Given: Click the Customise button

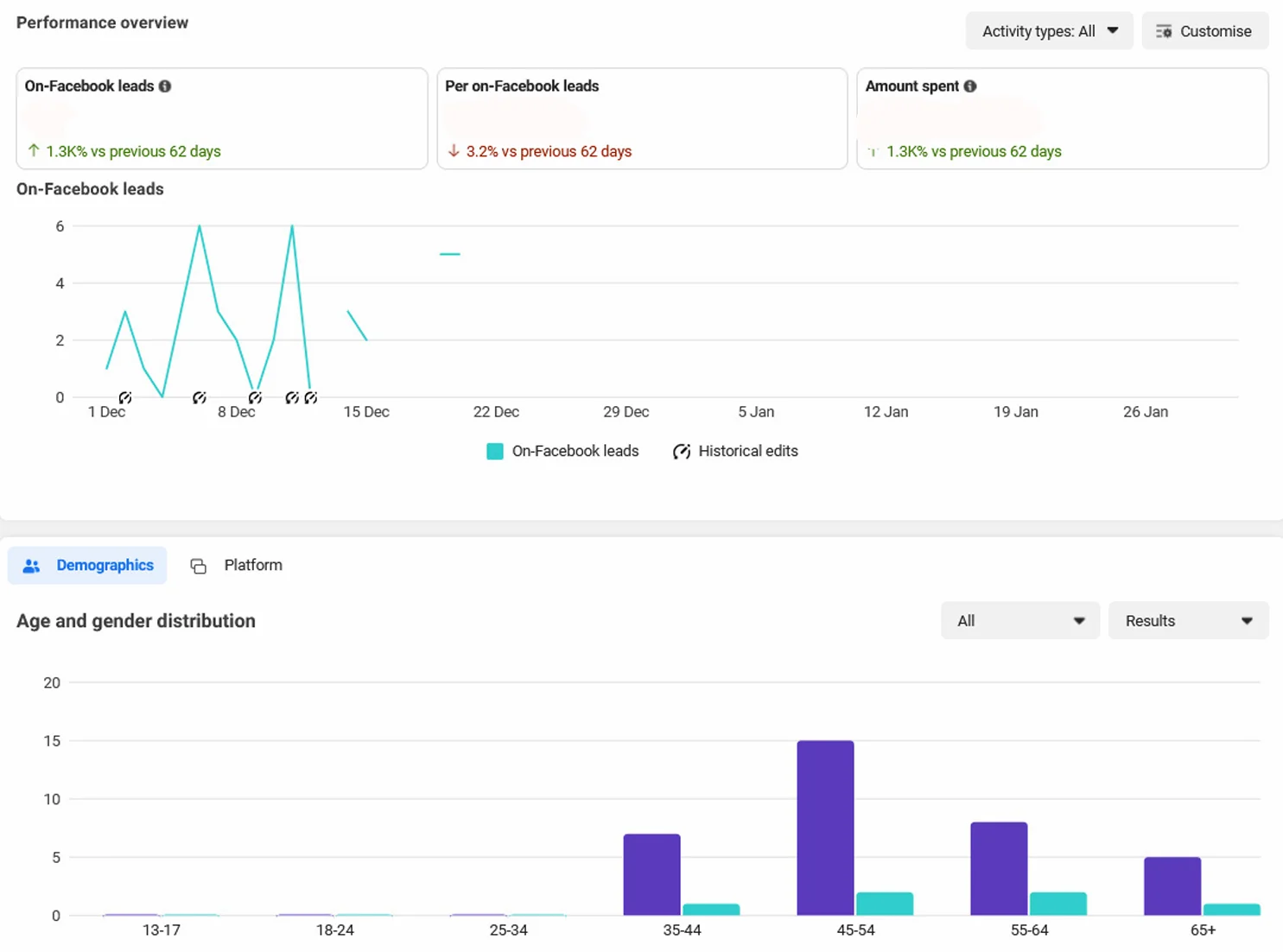Looking at the screenshot, I should [x=1204, y=31].
